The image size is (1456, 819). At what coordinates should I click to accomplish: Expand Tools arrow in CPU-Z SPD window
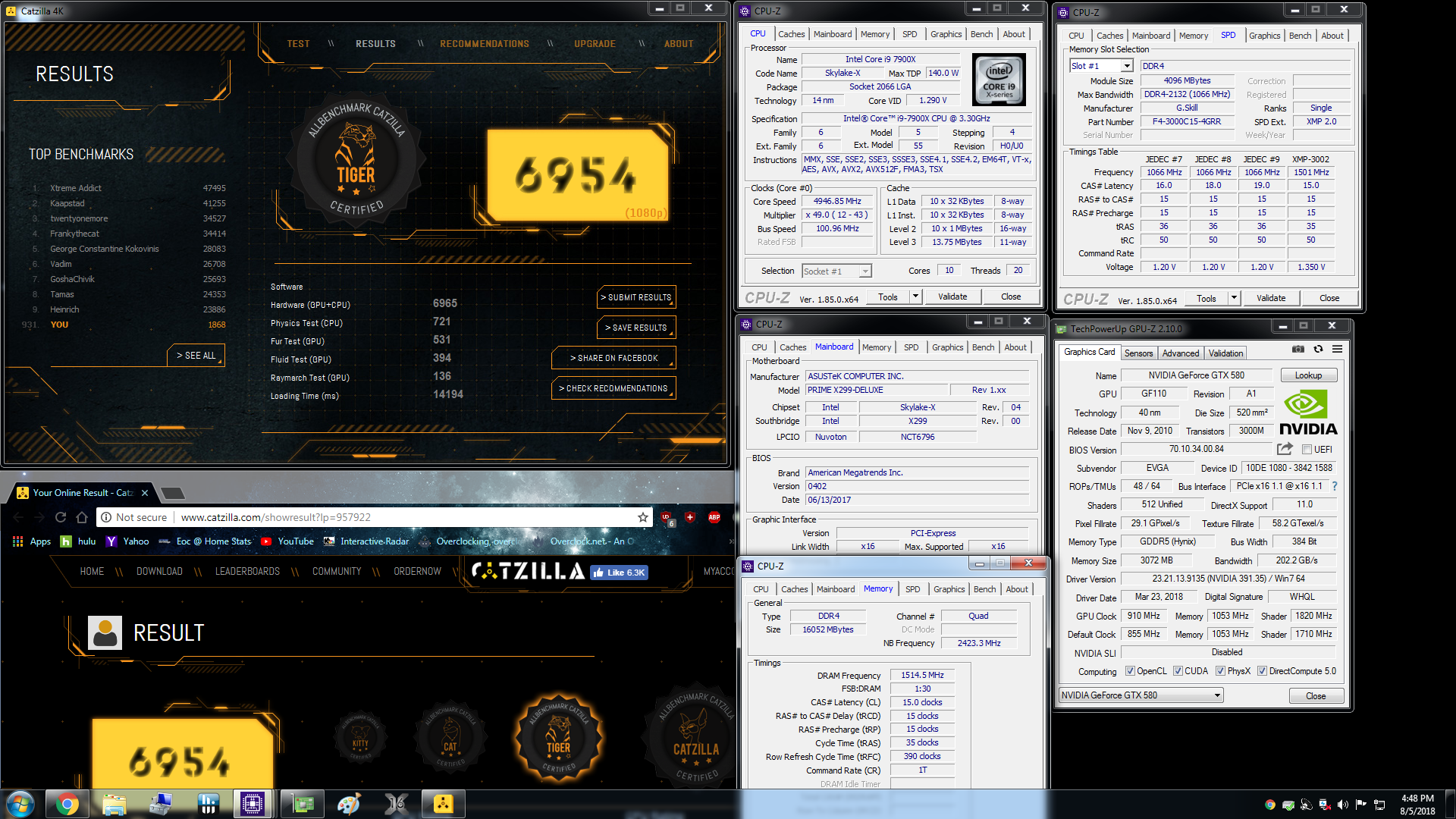tap(1234, 298)
